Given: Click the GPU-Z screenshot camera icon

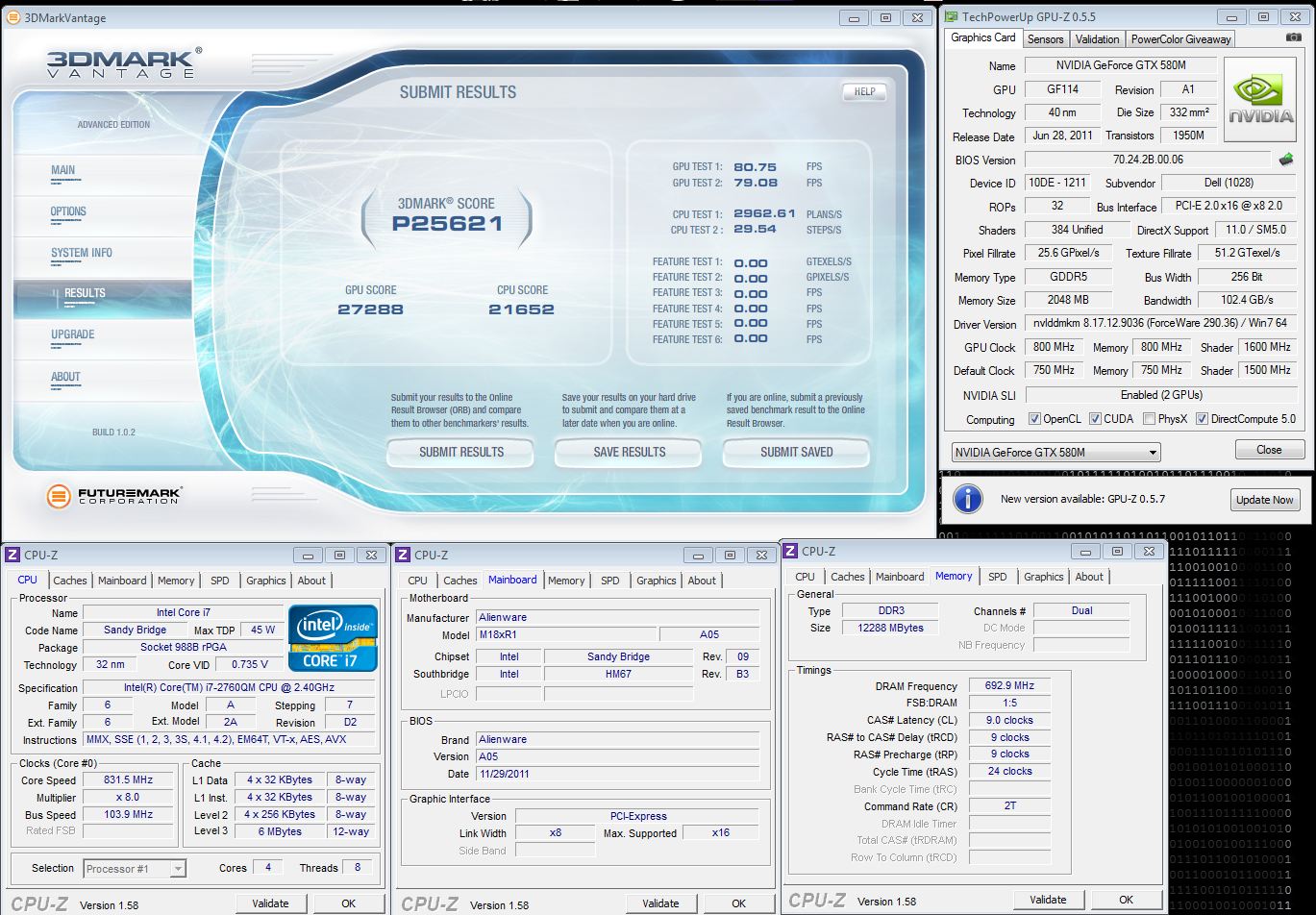Looking at the screenshot, I should (1294, 38).
